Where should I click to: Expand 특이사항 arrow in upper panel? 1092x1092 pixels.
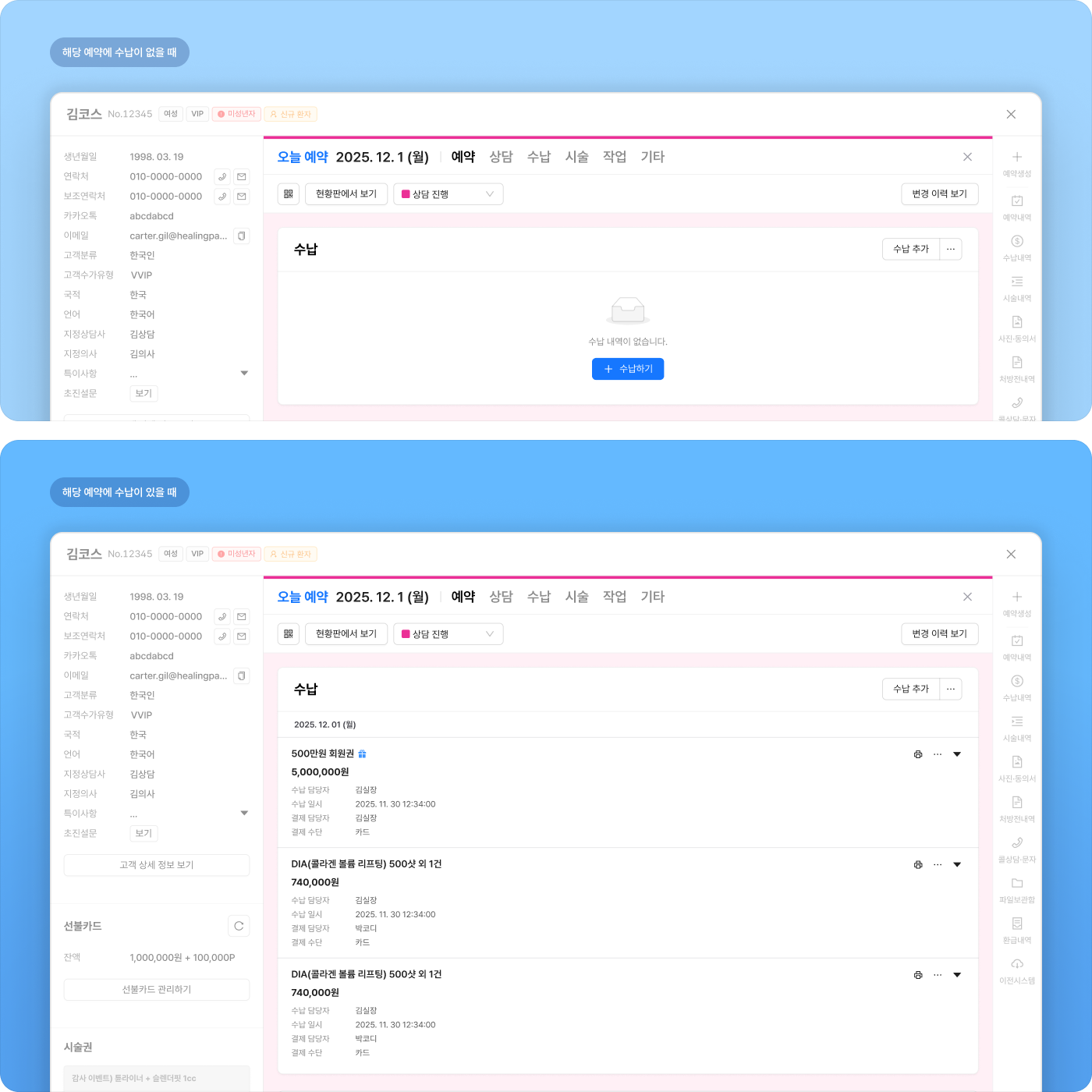click(x=244, y=374)
